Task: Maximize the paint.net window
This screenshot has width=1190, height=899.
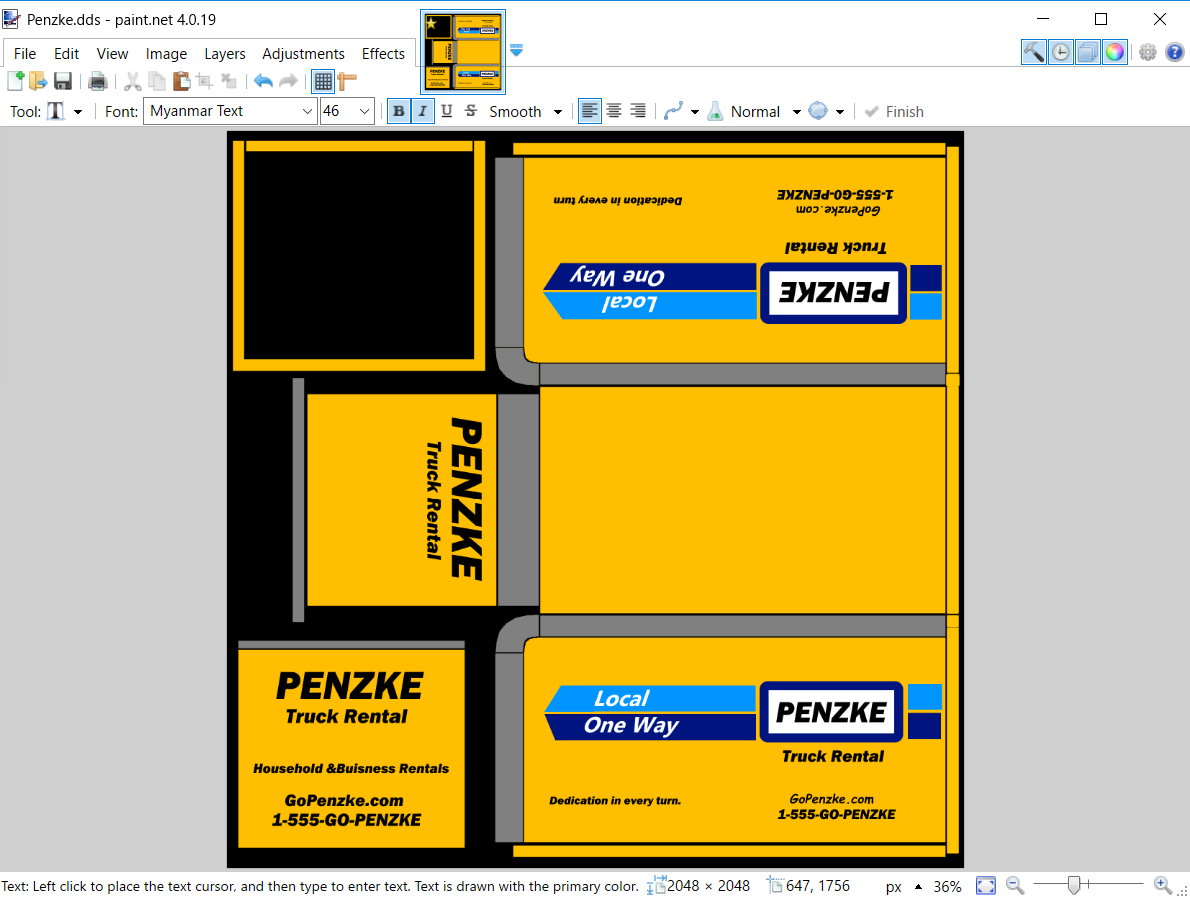Action: pyautogui.click(x=1101, y=19)
